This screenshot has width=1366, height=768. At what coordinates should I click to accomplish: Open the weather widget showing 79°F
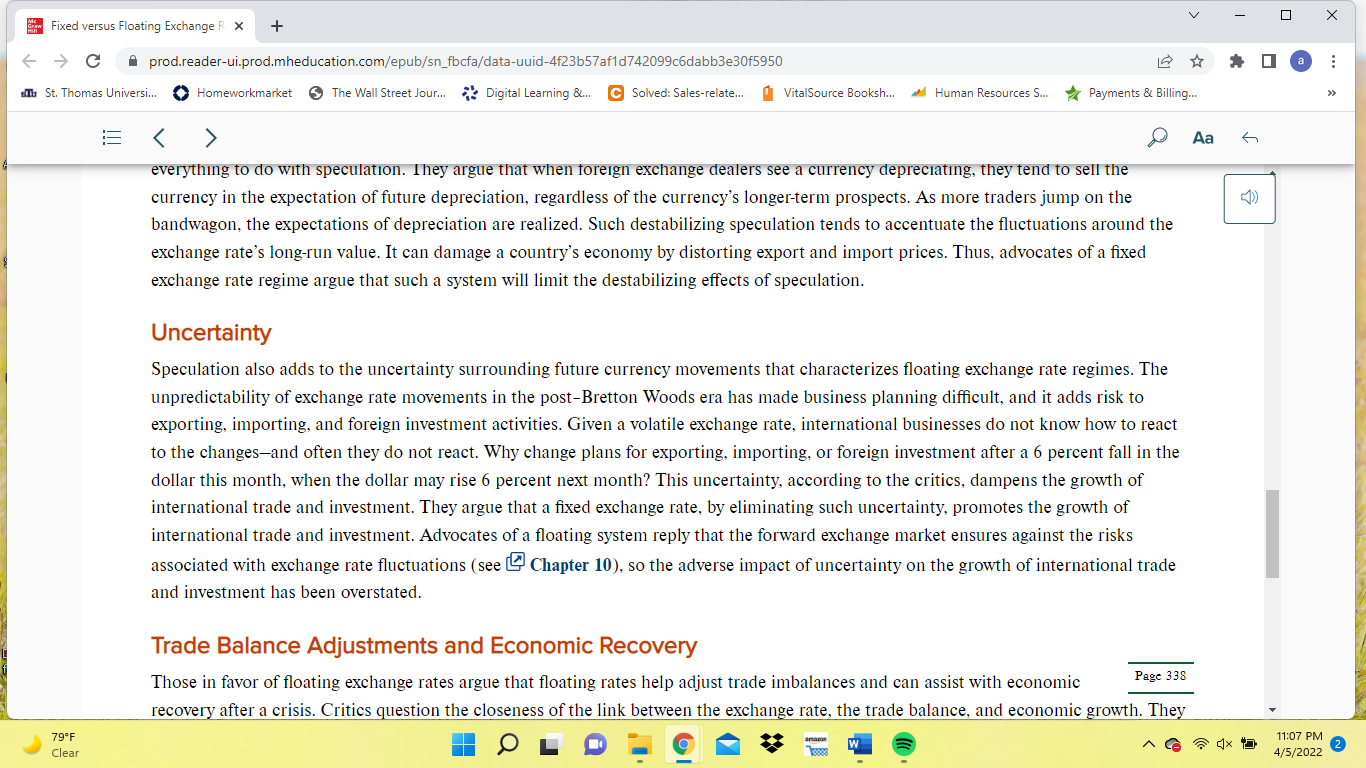(x=52, y=744)
